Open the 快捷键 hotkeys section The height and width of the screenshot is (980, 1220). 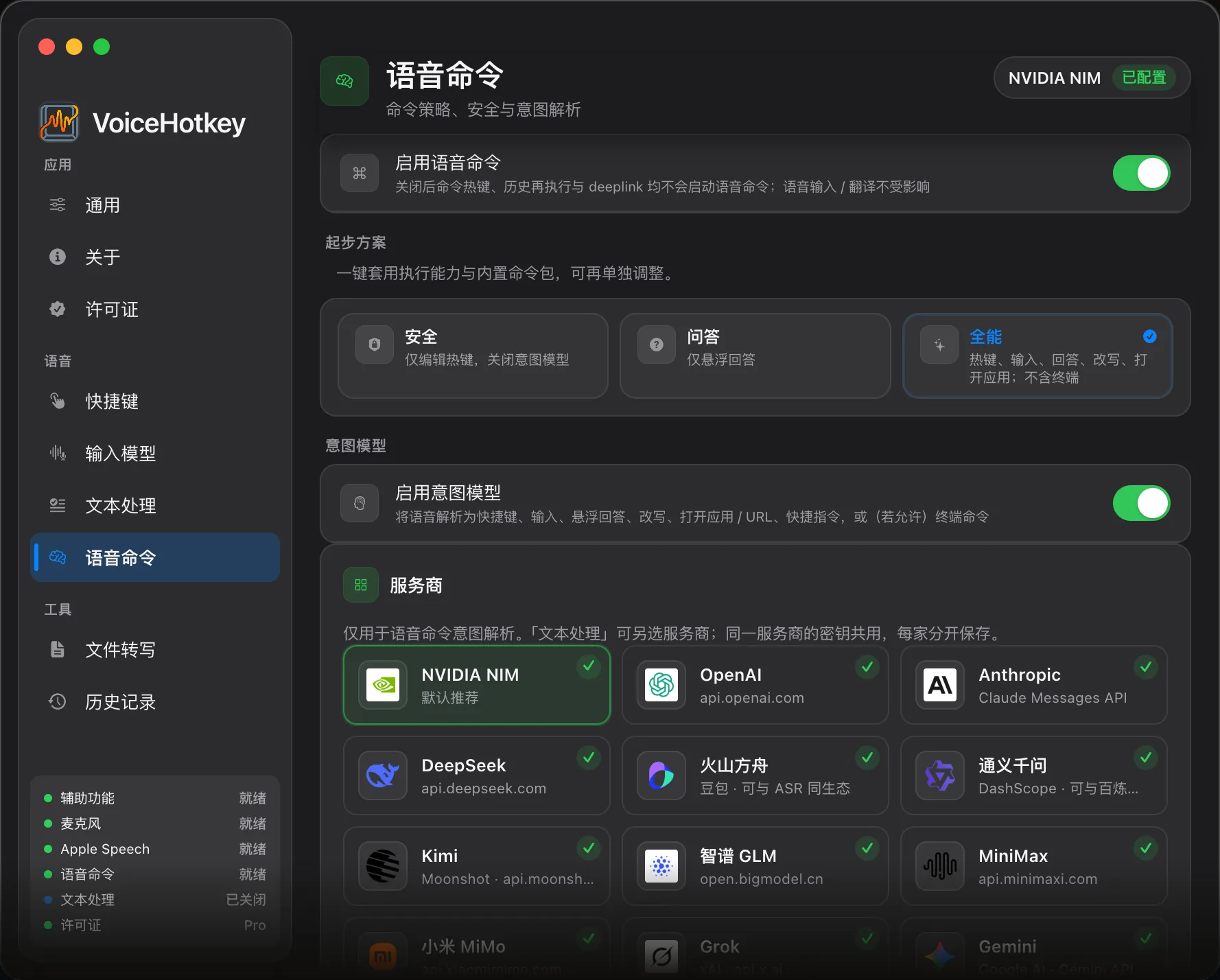point(155,401)
